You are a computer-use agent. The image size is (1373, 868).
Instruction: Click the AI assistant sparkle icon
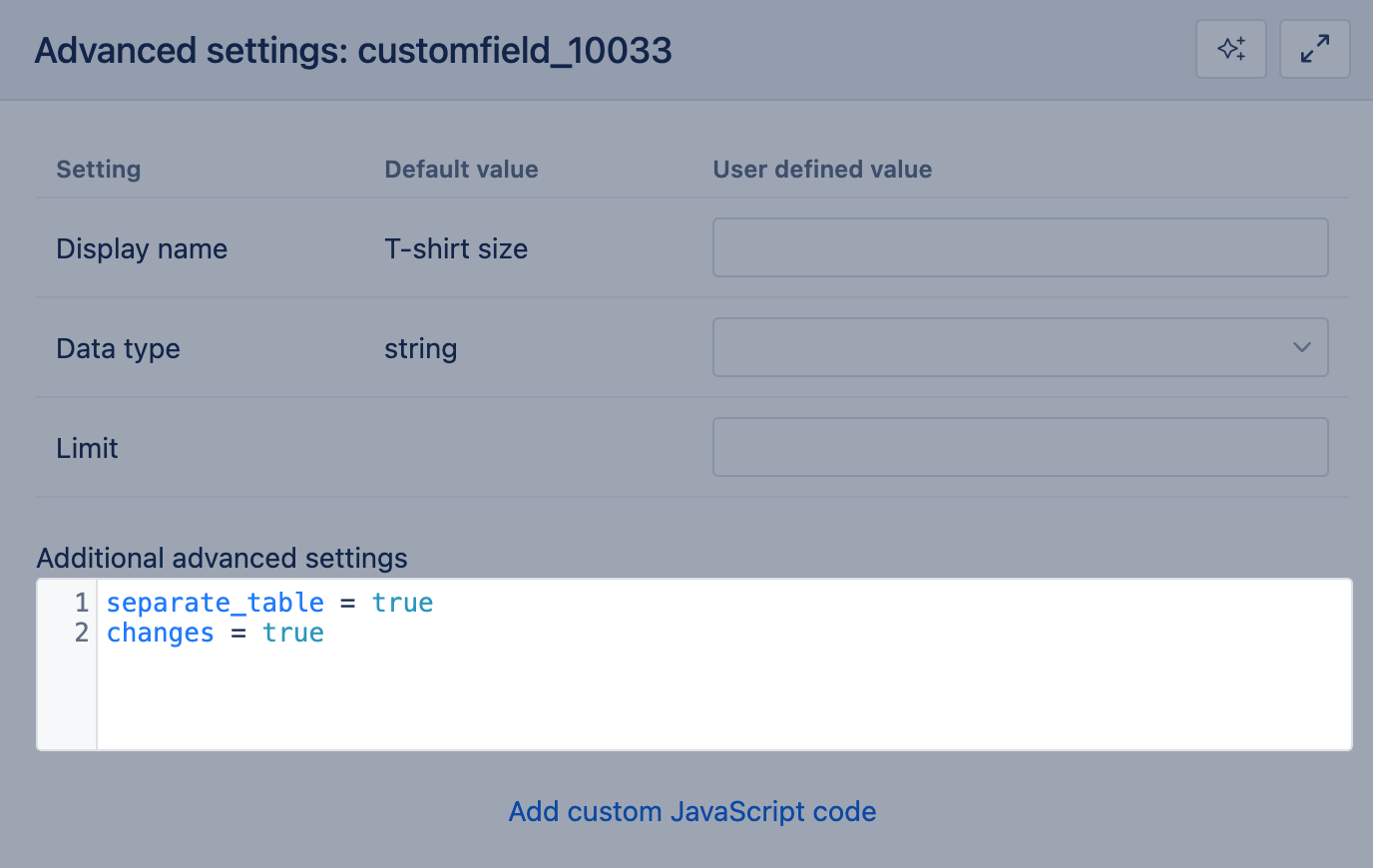coord(1231,49)
